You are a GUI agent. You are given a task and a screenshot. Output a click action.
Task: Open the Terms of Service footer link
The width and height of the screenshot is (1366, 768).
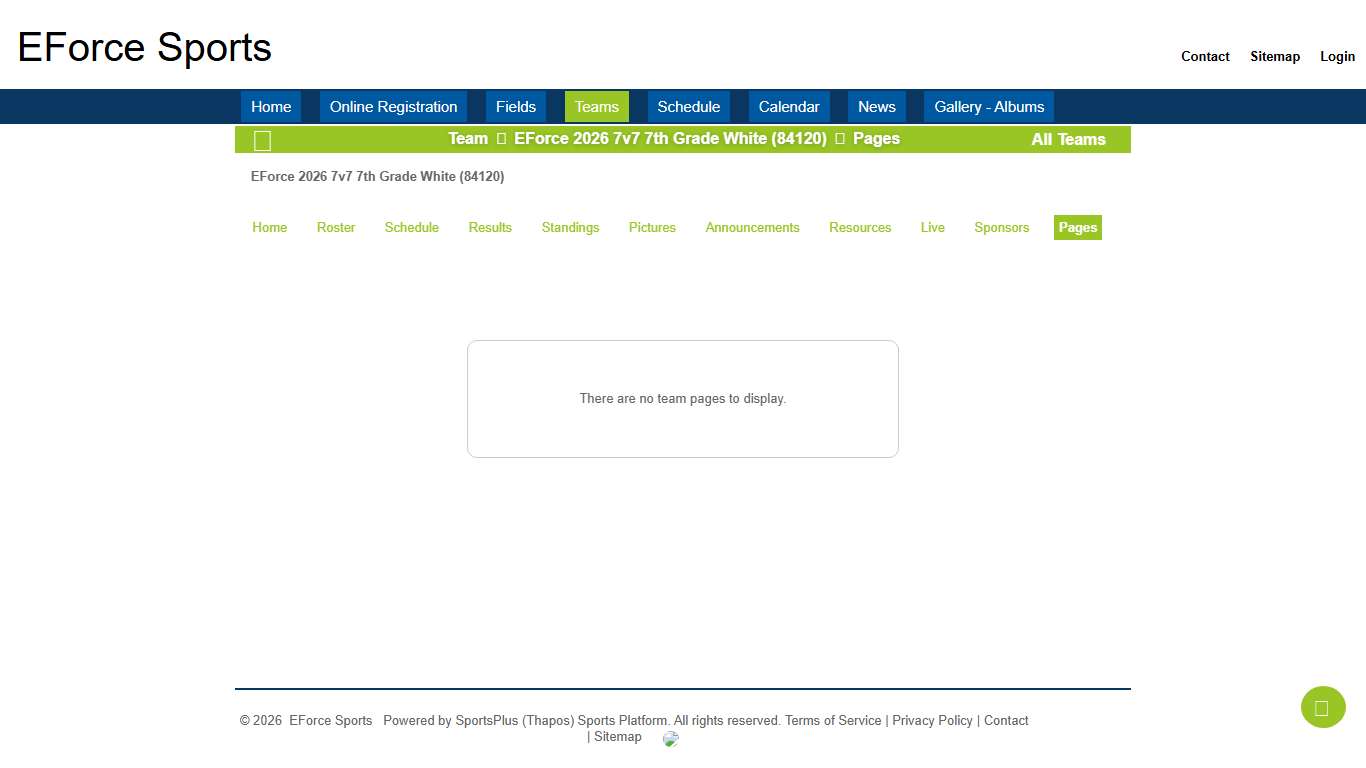(833, 721)
